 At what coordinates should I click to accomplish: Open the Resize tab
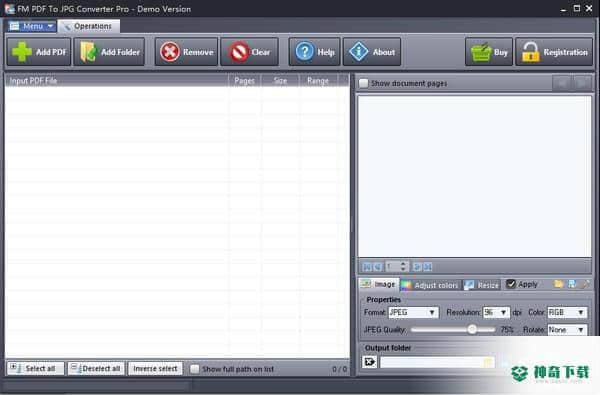(481, 285)
